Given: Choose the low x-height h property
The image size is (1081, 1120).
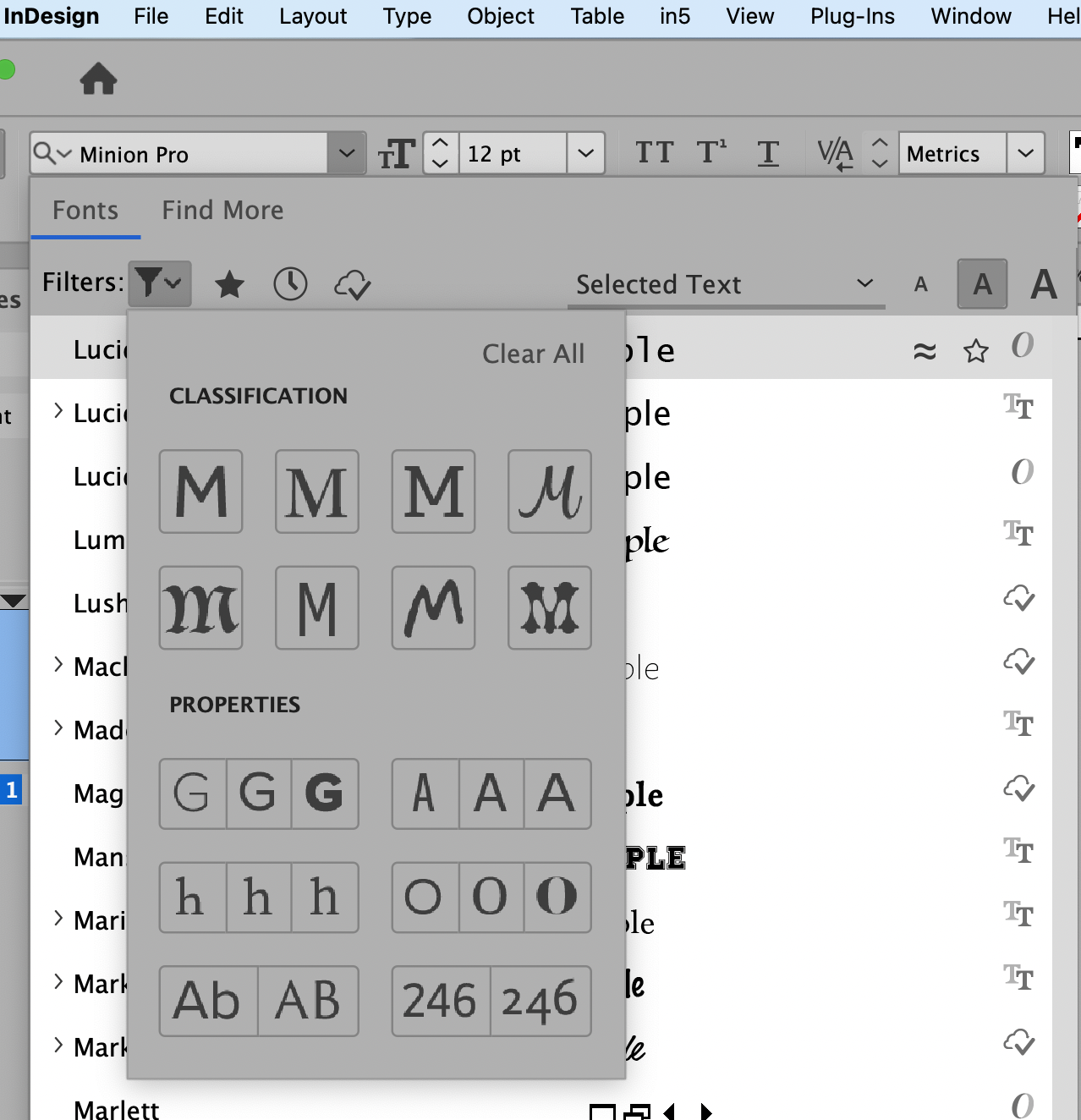Looking at the screenshot, I should click(x=193, y=898).
